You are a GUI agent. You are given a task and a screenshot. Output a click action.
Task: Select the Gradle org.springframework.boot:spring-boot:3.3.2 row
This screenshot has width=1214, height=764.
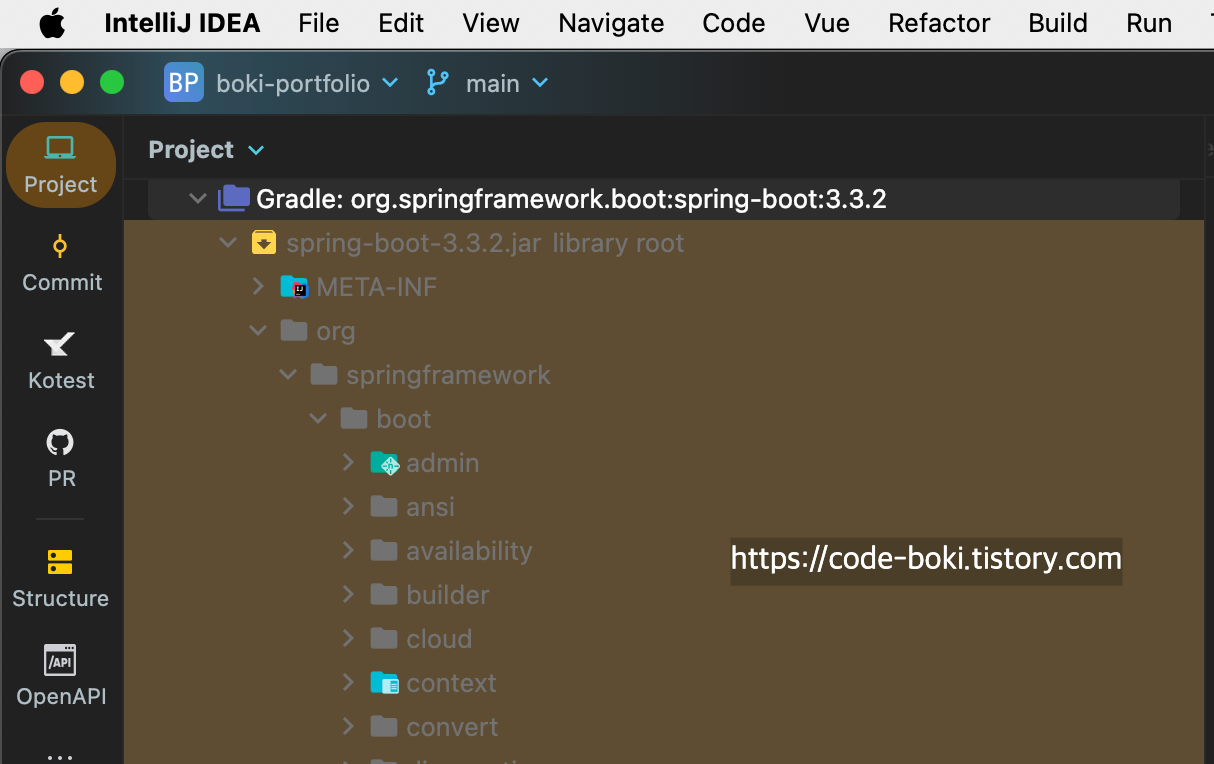664,199
